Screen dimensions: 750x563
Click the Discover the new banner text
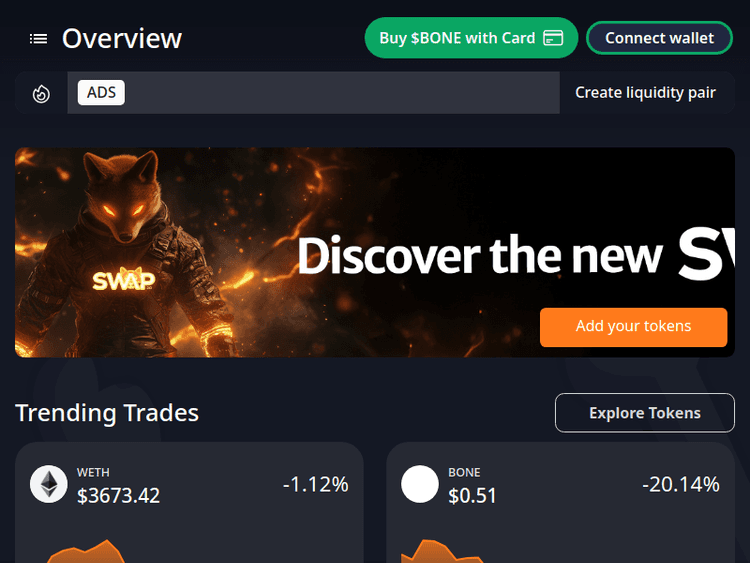[x=480, y=256]
